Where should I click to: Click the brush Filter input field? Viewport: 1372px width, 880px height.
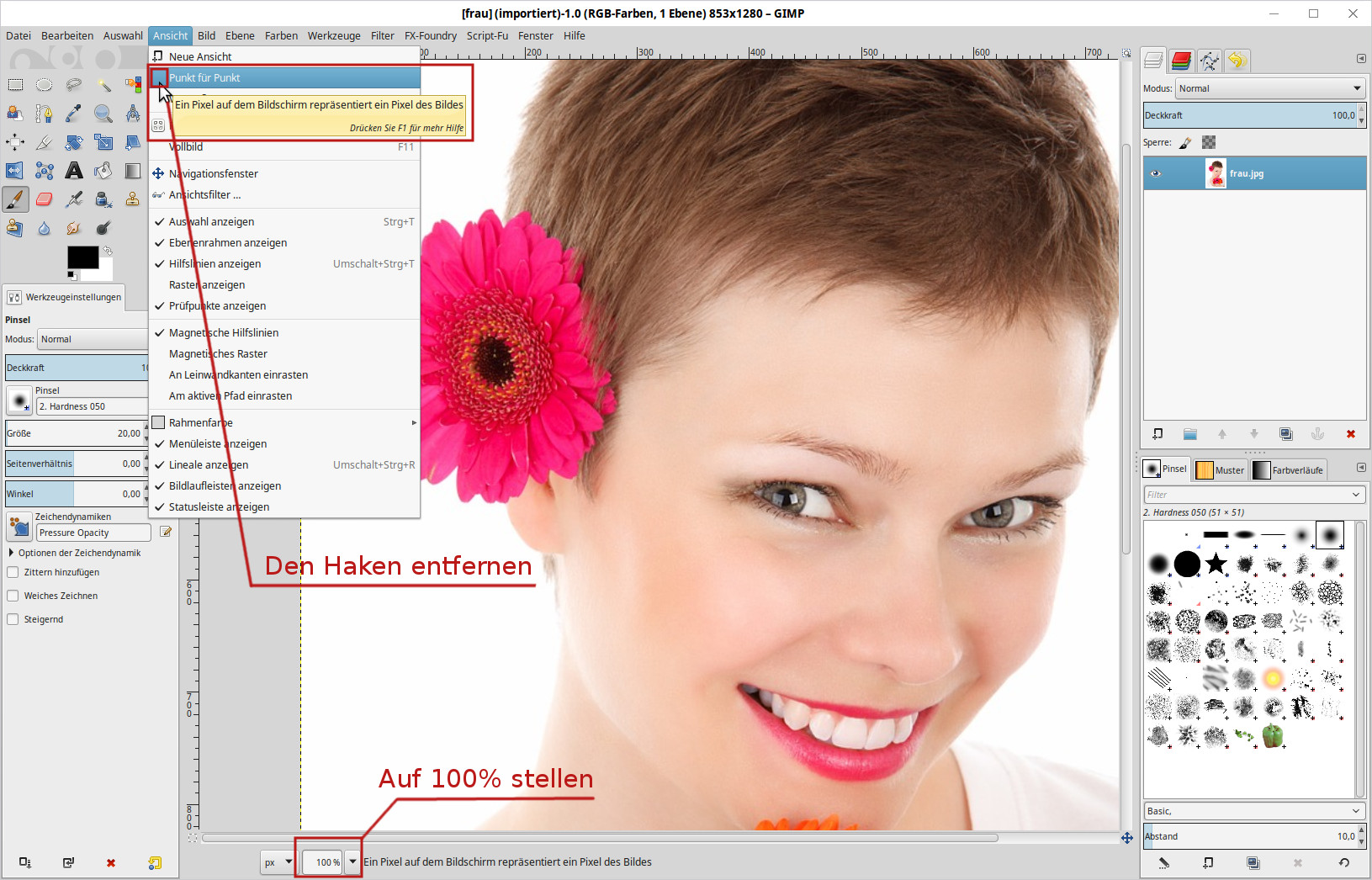(1247, 495)
